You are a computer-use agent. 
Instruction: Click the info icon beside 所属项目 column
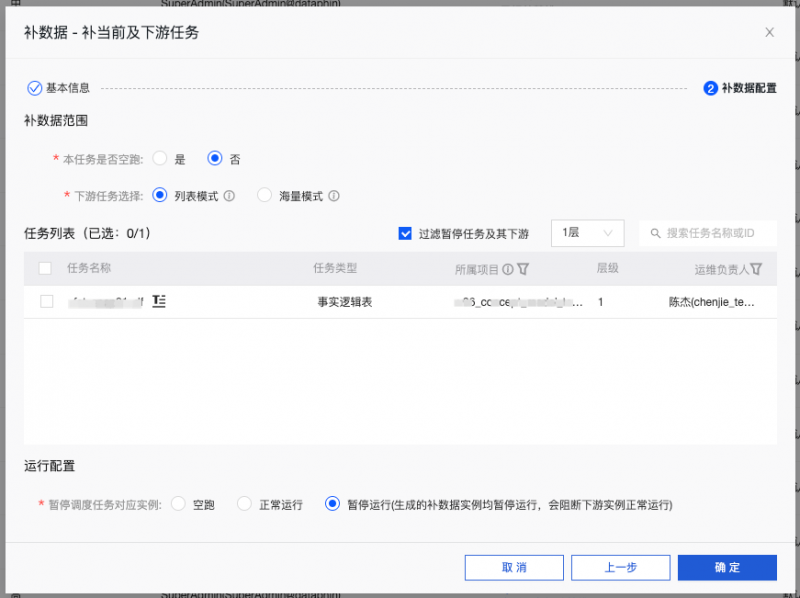[508, 269]
